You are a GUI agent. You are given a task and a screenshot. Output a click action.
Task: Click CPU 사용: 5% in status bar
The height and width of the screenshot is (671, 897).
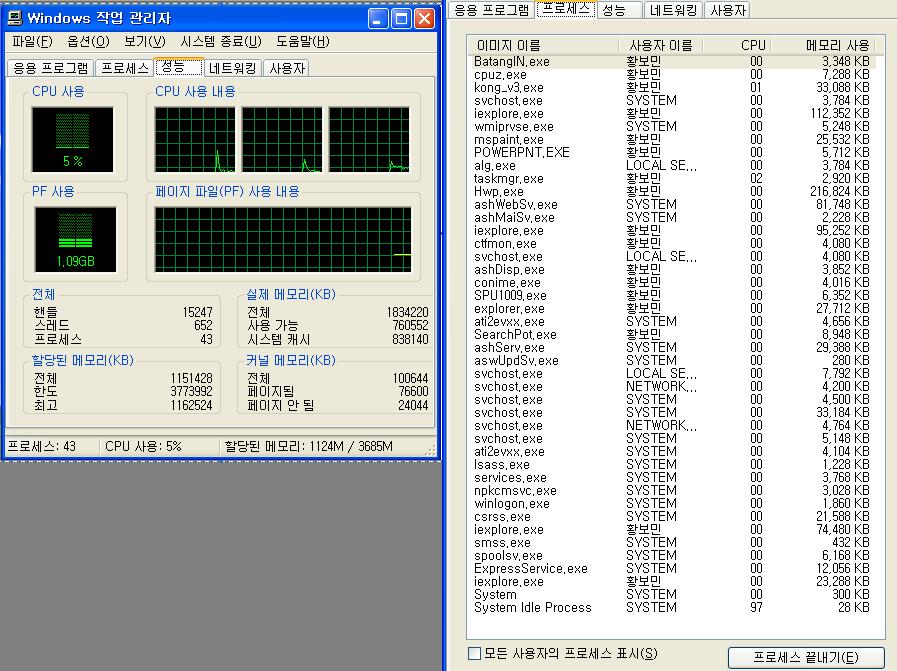[x=143, y=446]
